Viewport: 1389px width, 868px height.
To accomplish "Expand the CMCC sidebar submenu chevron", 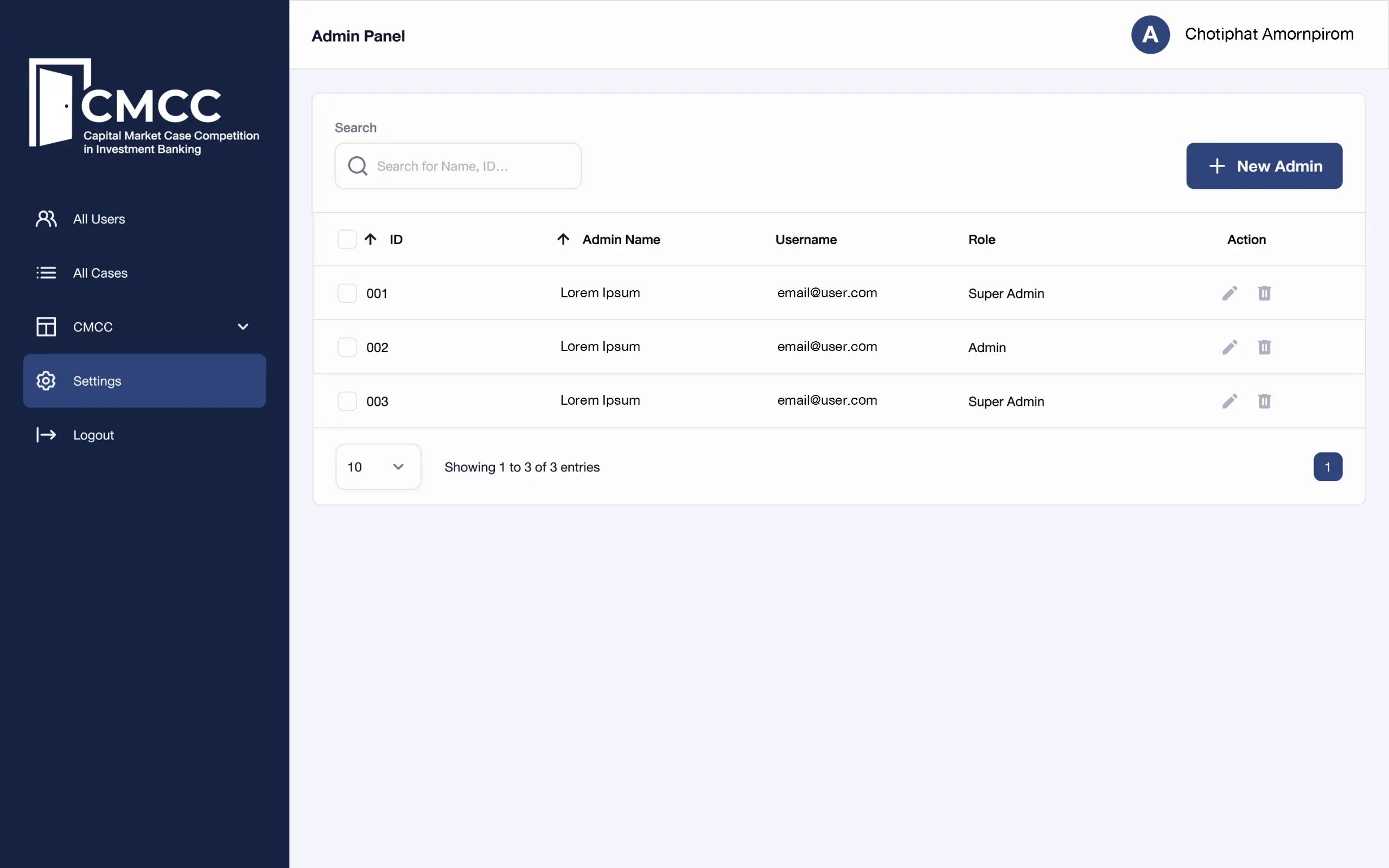I will point(243,327).
